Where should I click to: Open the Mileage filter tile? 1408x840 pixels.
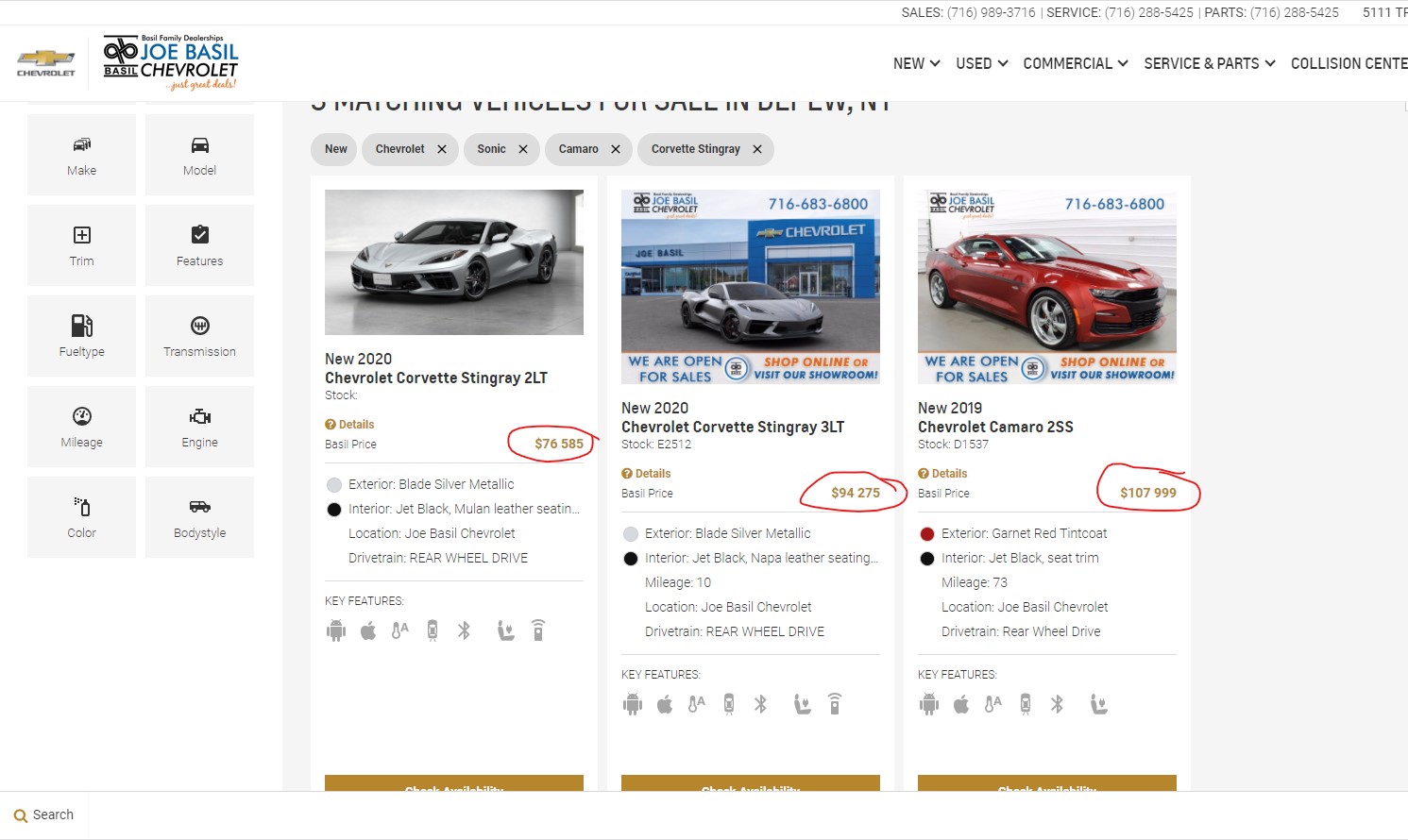(81, 427)
